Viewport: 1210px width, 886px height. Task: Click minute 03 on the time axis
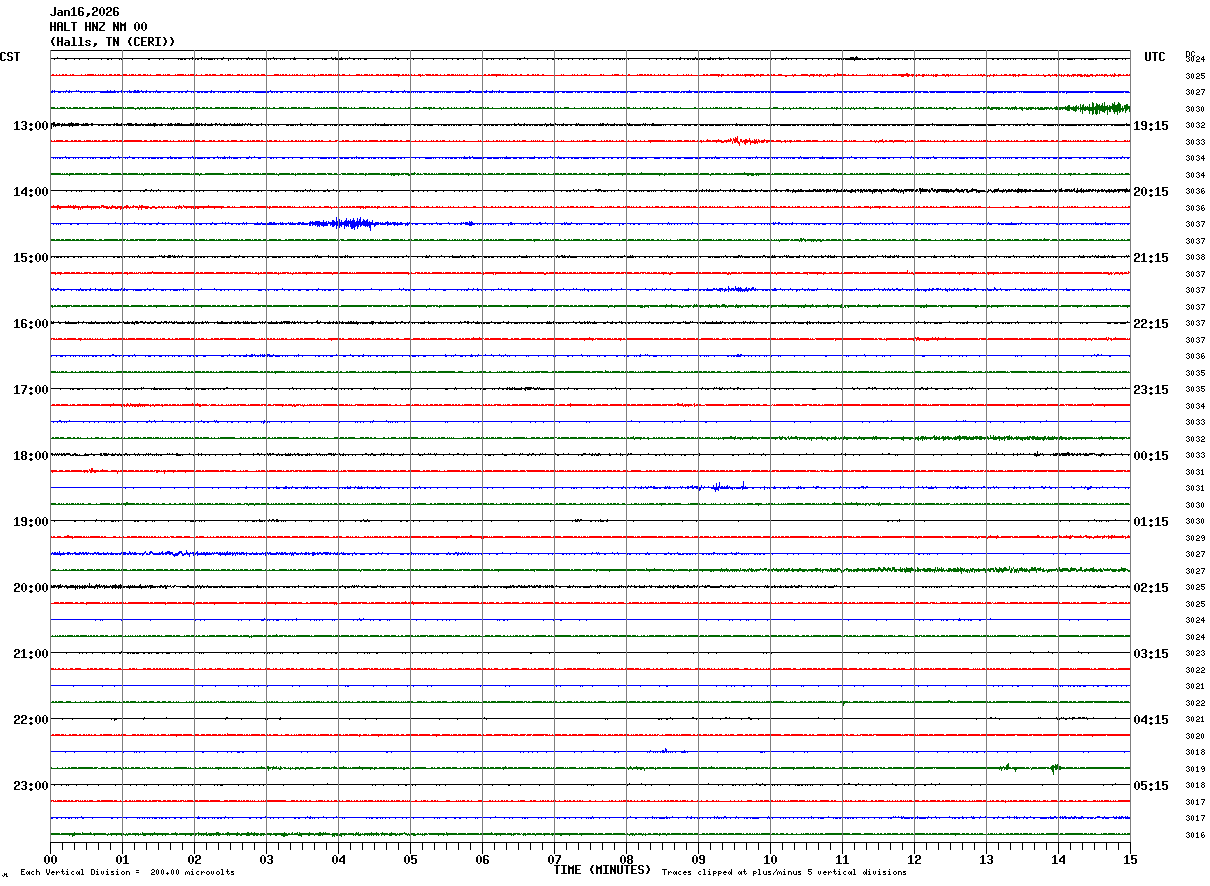point(266,859)
